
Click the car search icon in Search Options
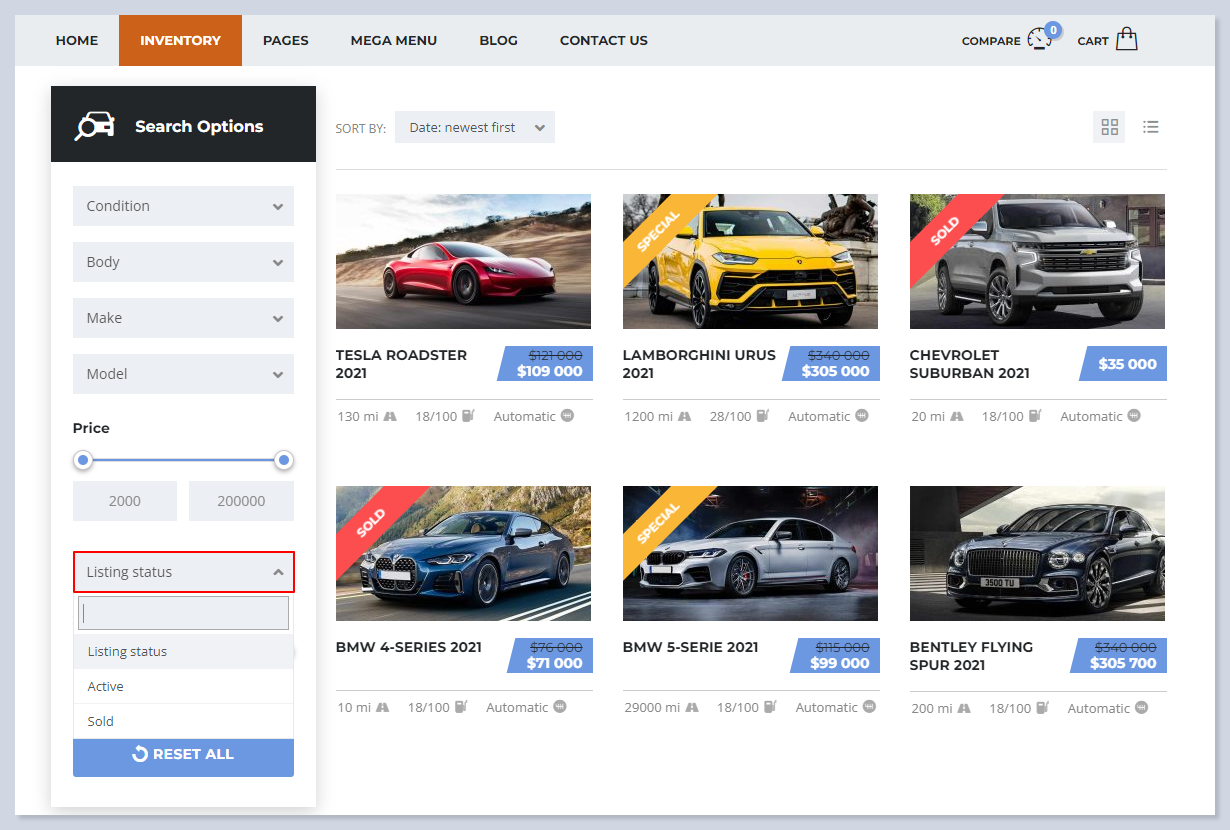point(94,126)
